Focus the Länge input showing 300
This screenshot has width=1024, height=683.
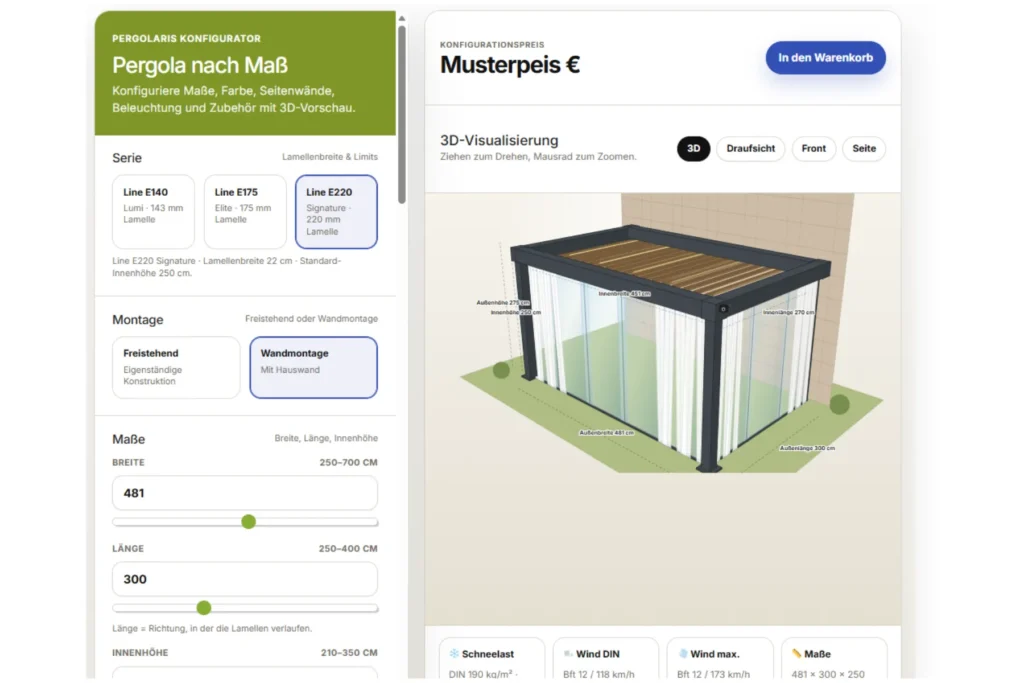(x=245, y=579)
